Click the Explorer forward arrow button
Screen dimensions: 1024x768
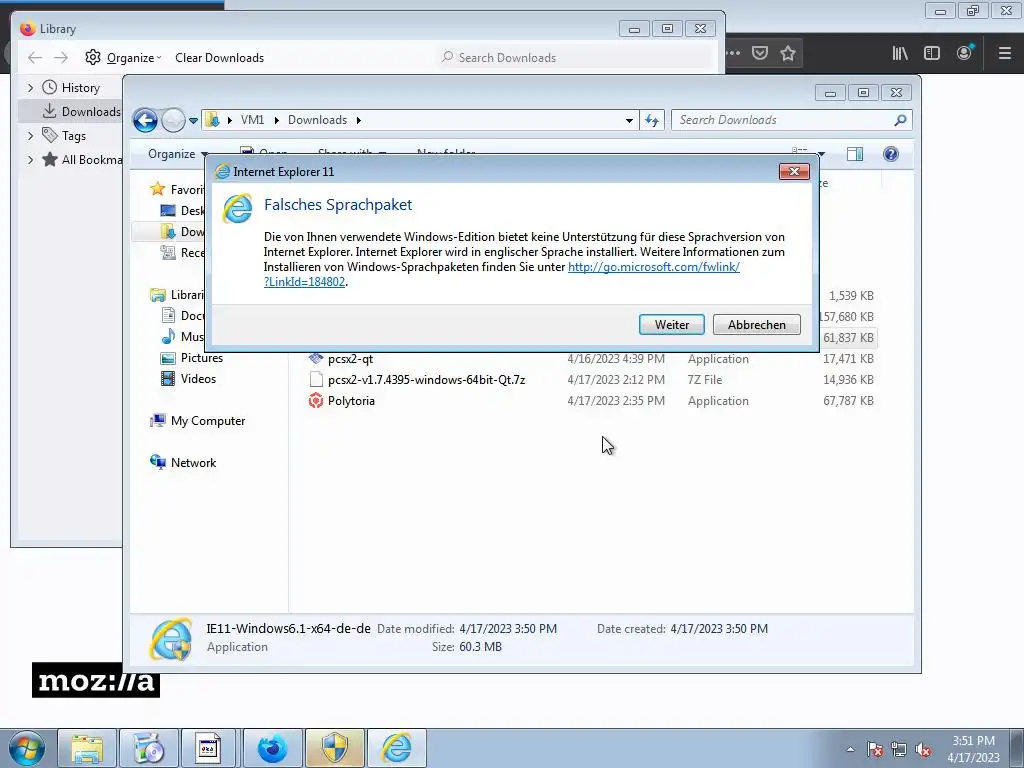173,120
